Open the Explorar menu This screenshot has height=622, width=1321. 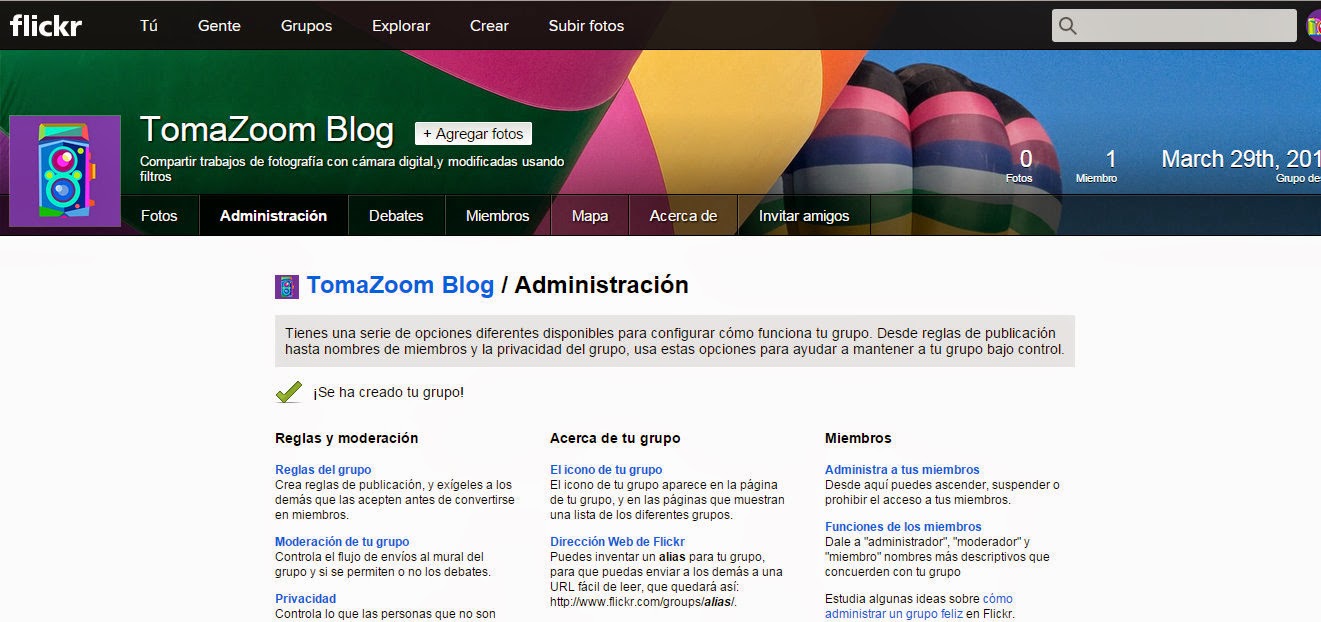[x=401, y=26]
